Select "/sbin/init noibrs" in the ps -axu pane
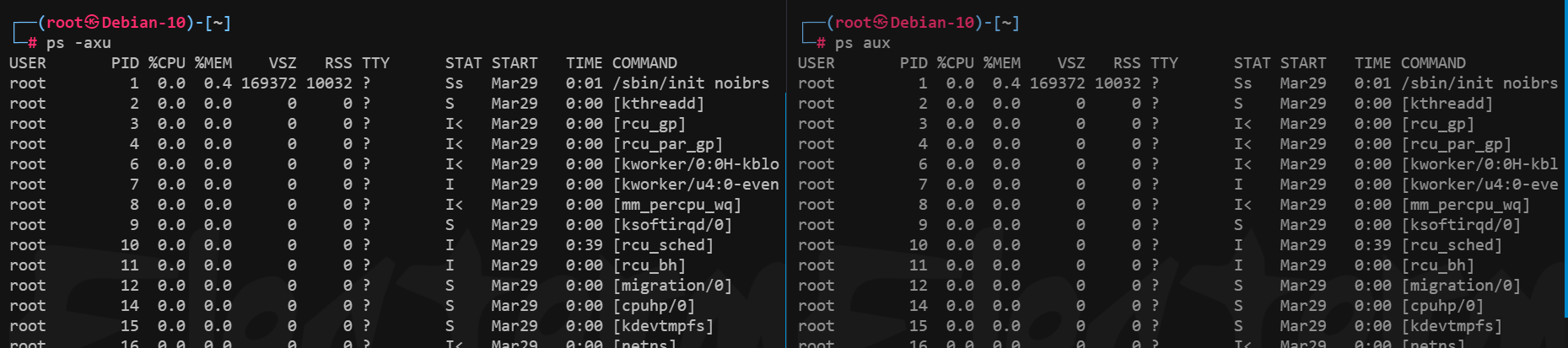The width and height of the screenshot is (1568, 348). pos(691,83)
